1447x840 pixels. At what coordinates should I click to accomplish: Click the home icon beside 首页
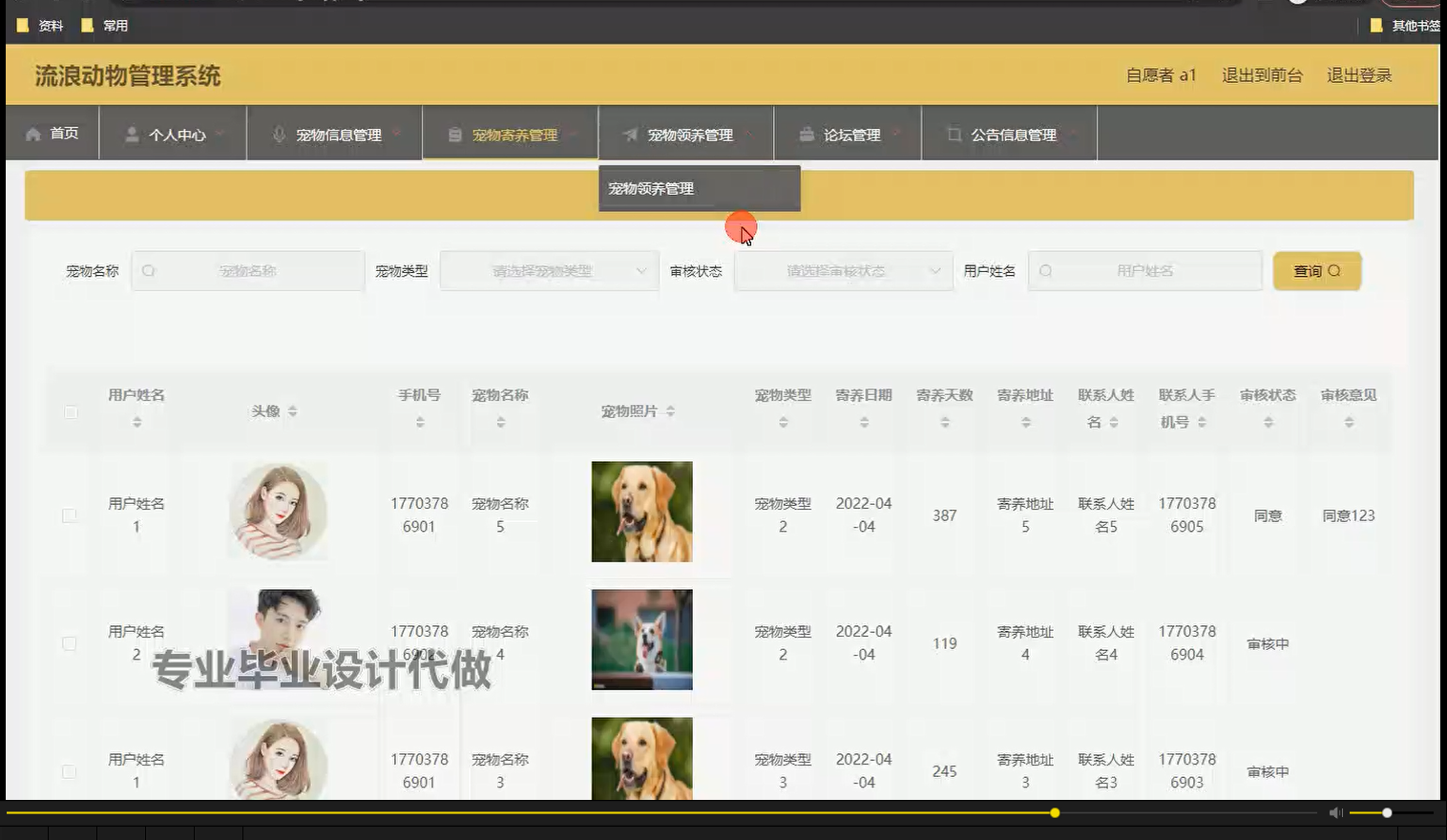(34, 134)
